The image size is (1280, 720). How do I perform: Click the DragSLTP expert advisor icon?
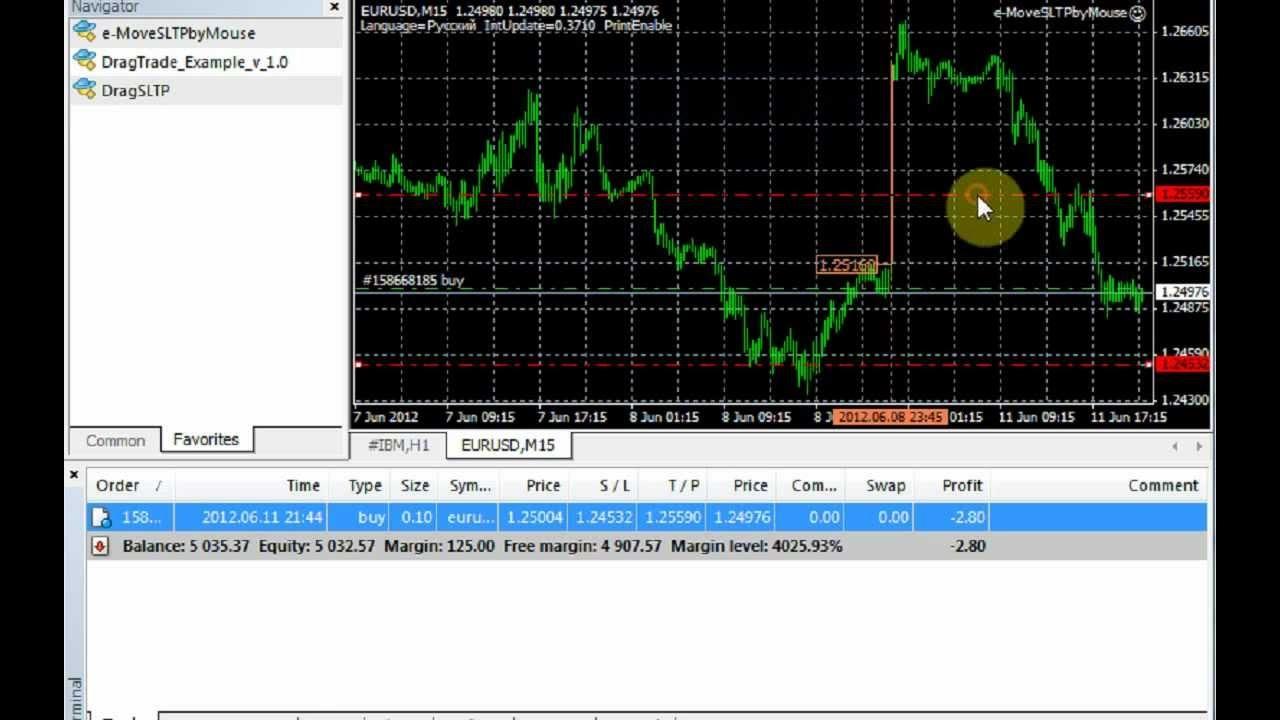point(85,90)
